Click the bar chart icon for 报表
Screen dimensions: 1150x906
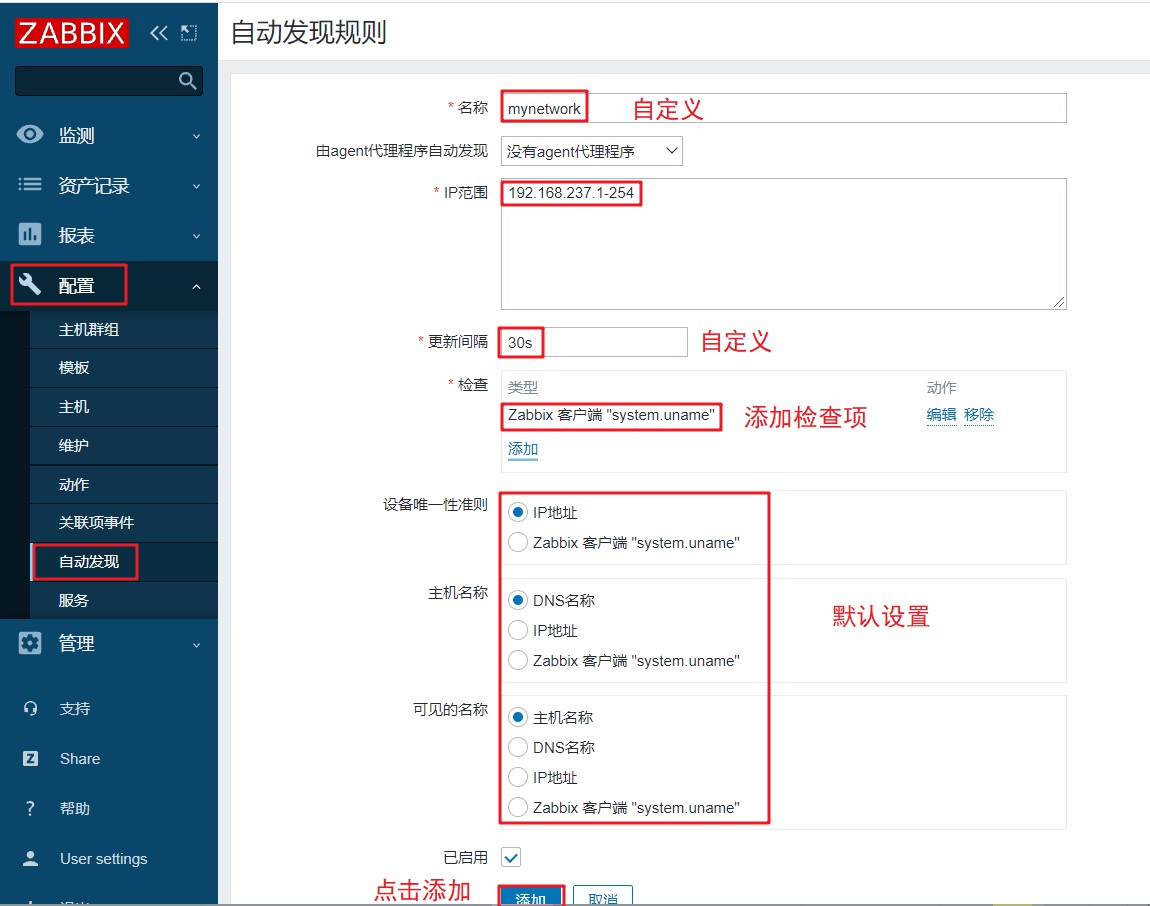coord(30,235)
